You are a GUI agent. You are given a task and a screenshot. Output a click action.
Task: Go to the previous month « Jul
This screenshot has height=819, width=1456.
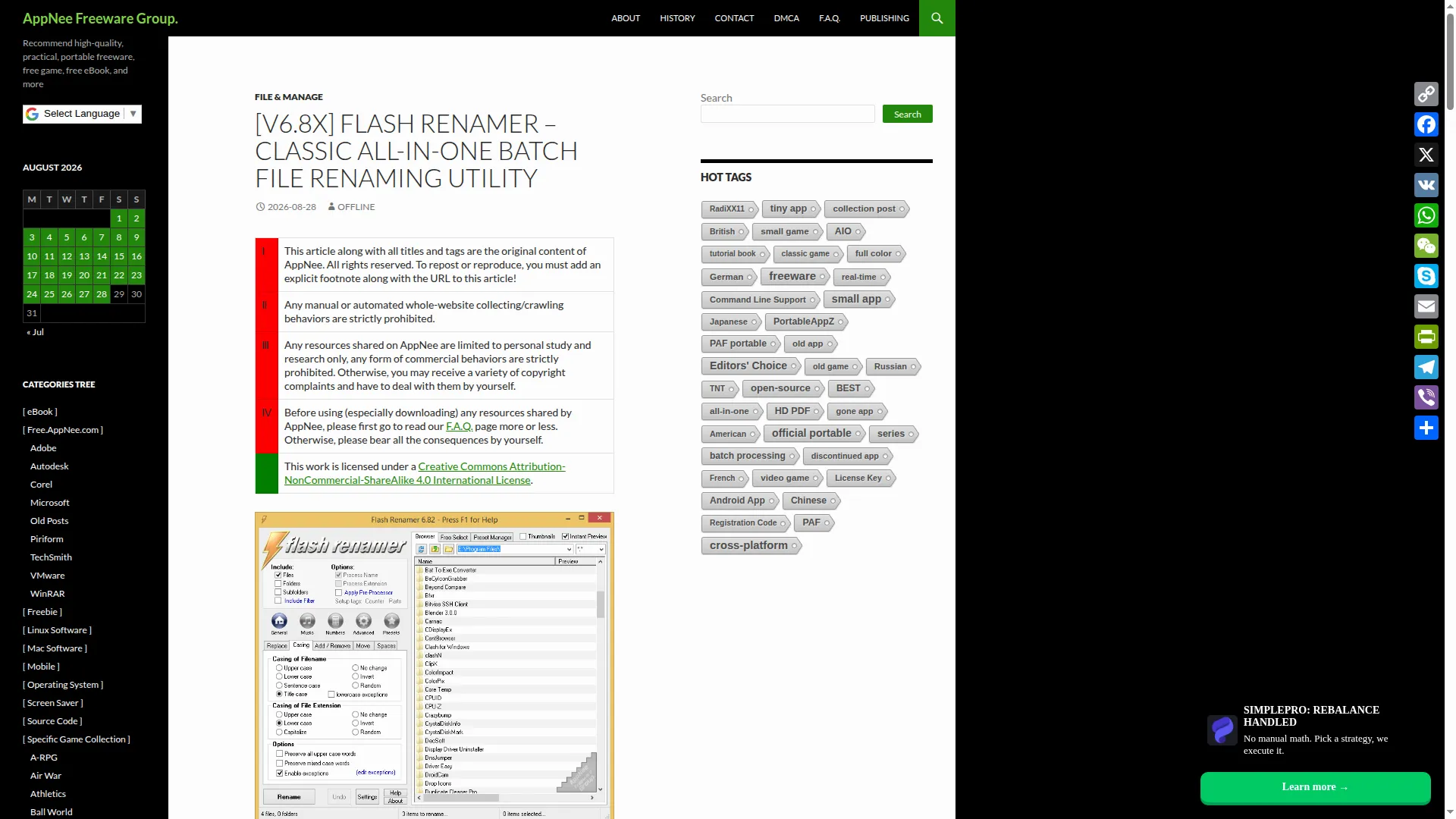click(35, 332)
